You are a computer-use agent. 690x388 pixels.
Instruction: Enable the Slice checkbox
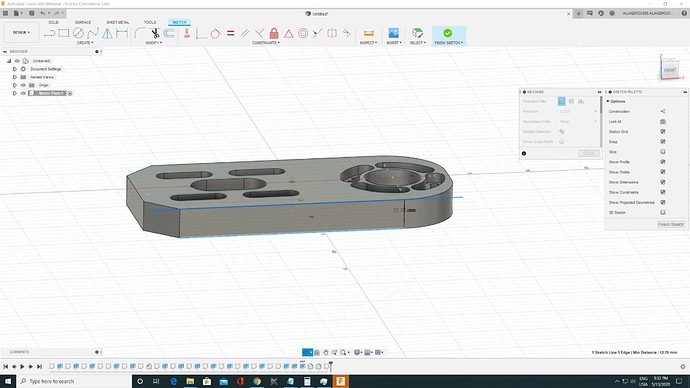click(x=663, y=152)
